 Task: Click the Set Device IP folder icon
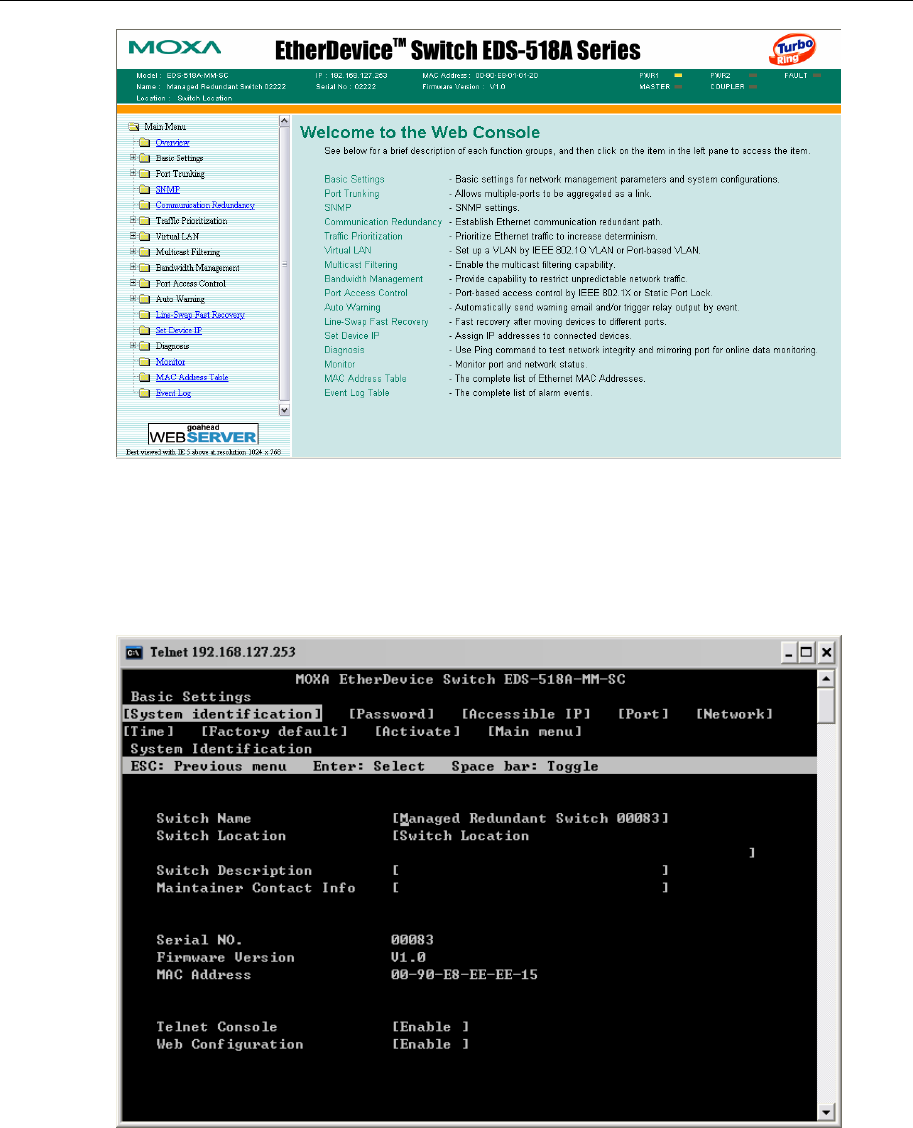tap(145, 330)
